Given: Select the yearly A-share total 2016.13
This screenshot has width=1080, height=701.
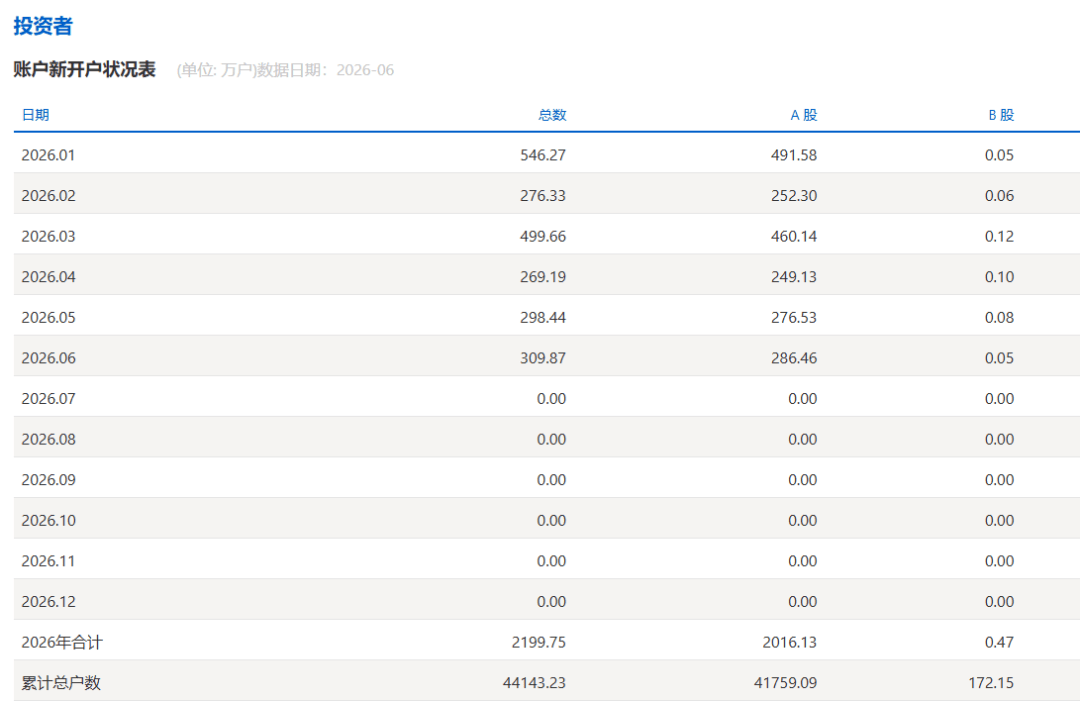Looking at the screenshot, I should (x=789, y=642).
